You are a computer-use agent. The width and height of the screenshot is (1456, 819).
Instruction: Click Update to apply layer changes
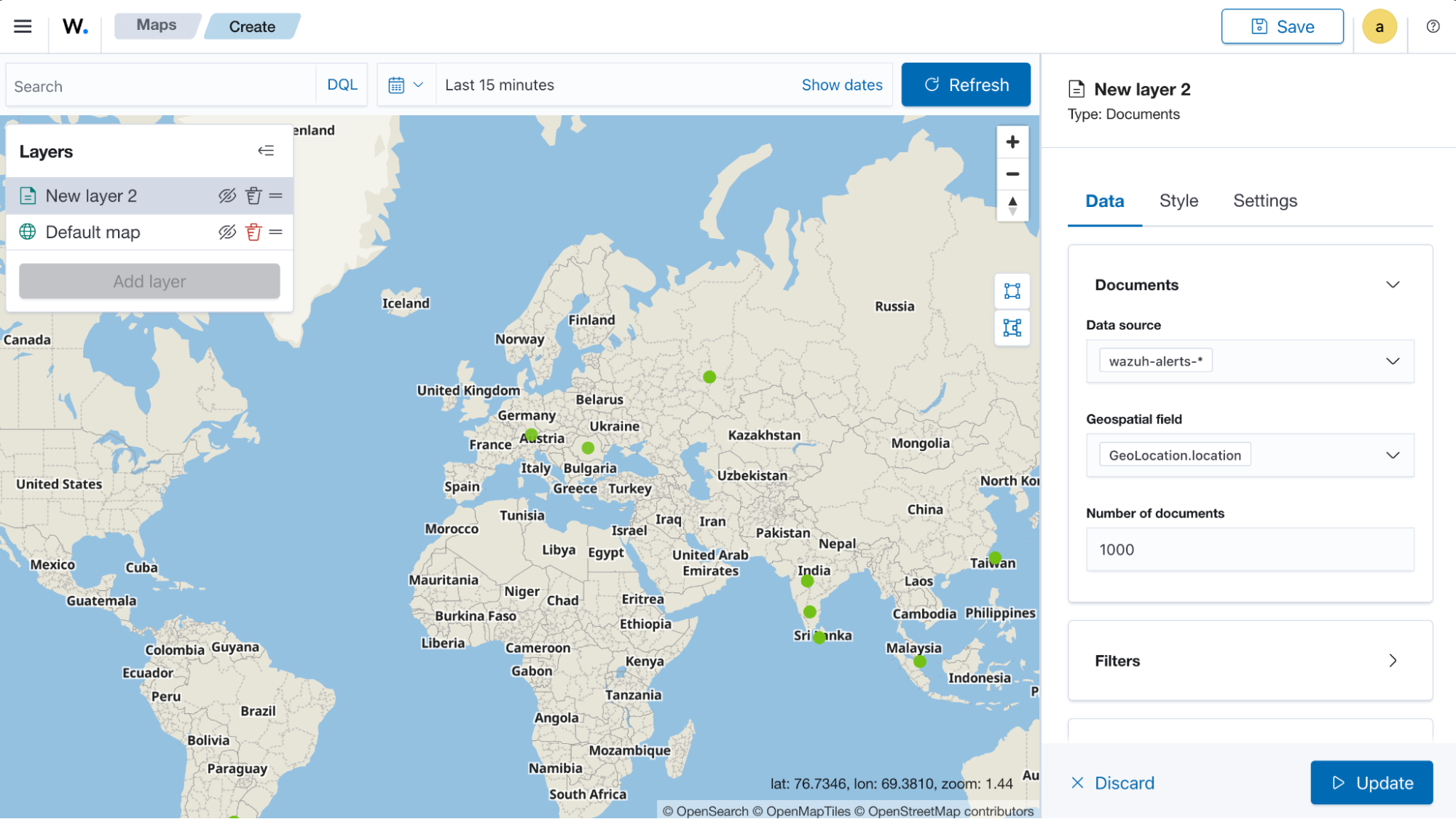tap(1371, 783)
